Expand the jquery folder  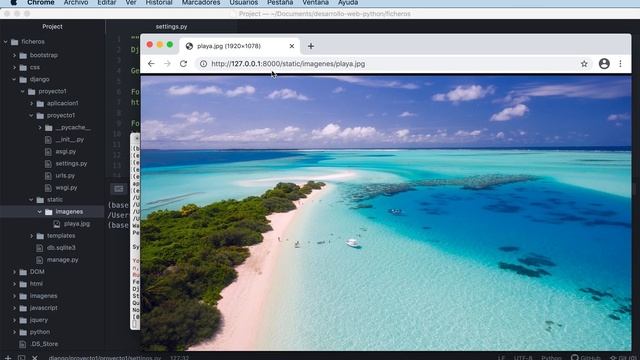tap(14, 320)
